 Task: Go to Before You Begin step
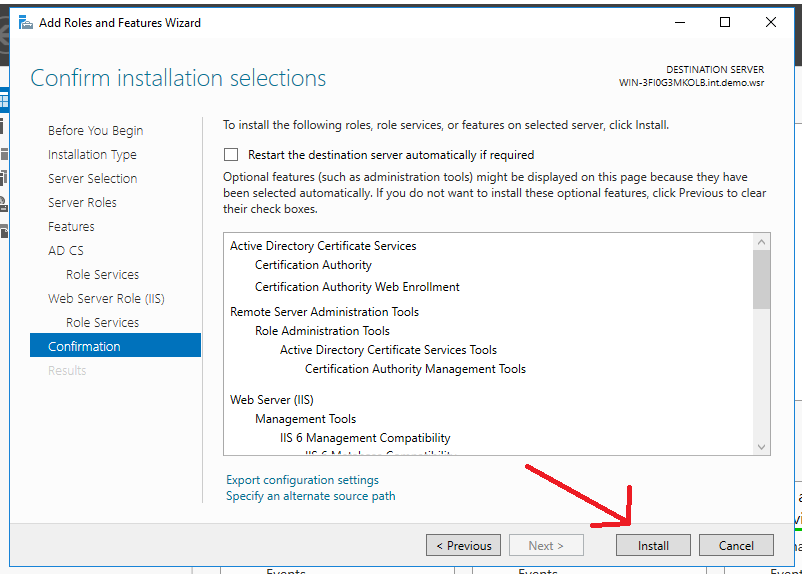point(96,130)
